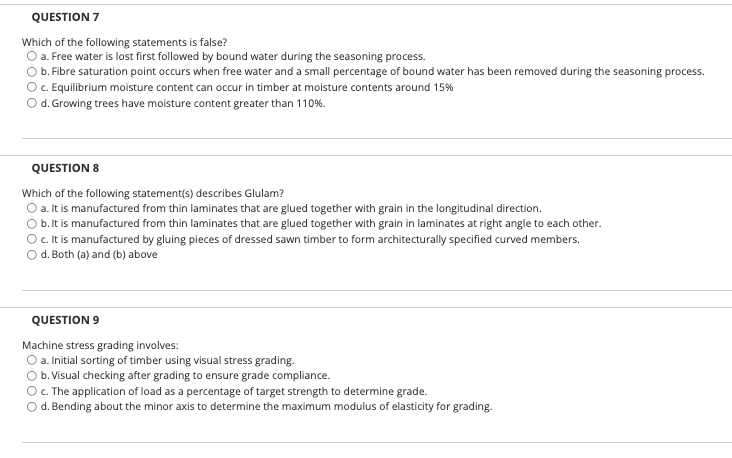The image size is (732, 458).
Task: Click the label text 'Both (a) and (b) above'
Action: click(104, 254)
